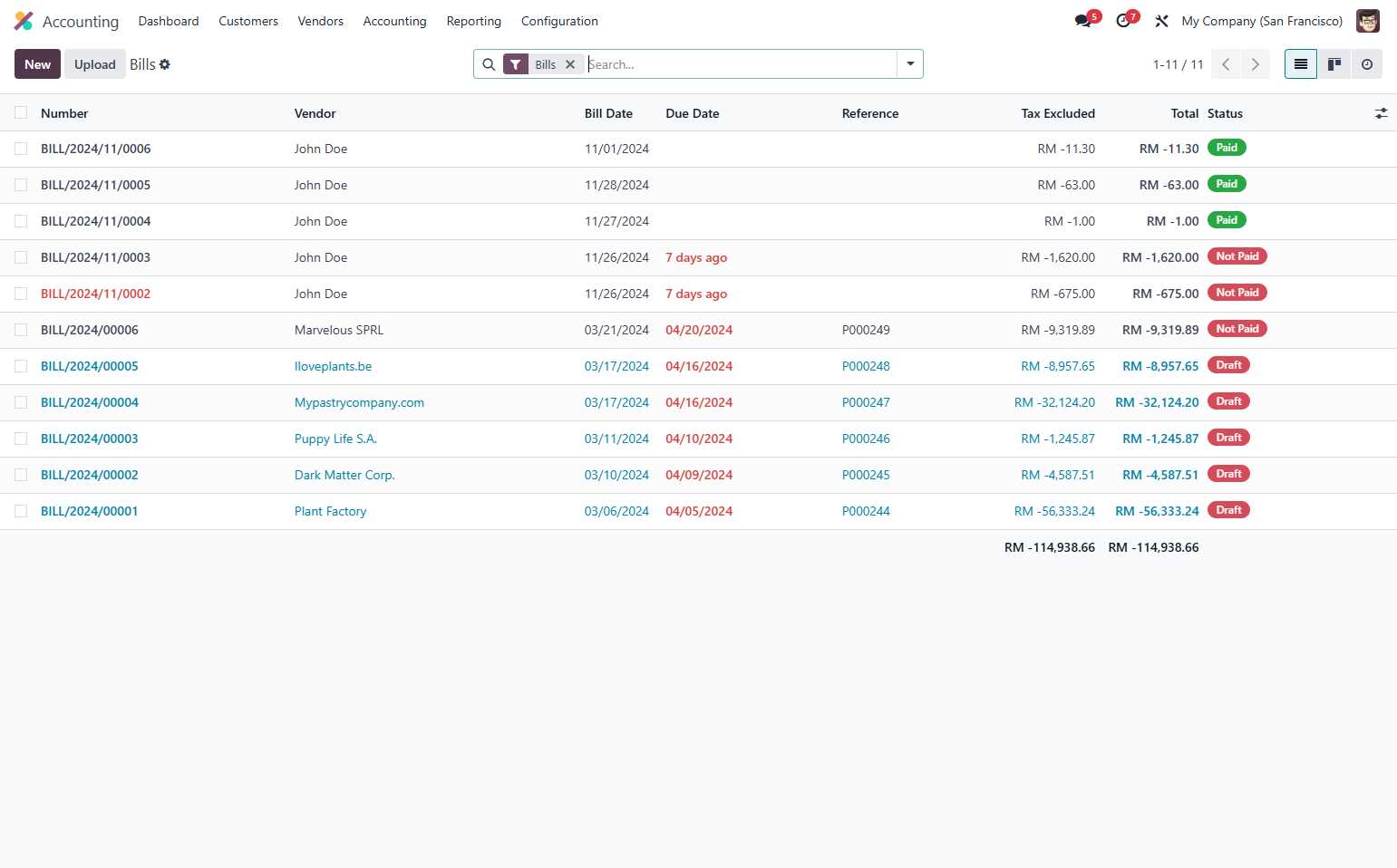Switch to kanban view

pos(1334,64)
